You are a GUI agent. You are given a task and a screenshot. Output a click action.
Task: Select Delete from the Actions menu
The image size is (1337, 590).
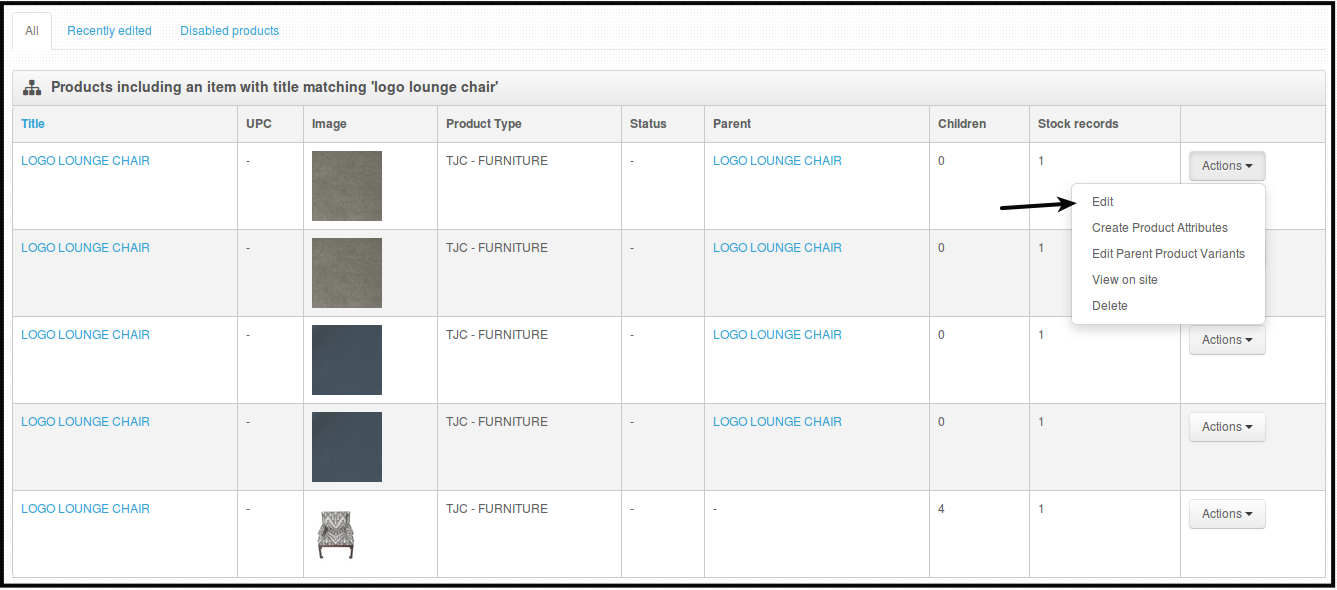pyautogui.click(x=1110, y=306)
